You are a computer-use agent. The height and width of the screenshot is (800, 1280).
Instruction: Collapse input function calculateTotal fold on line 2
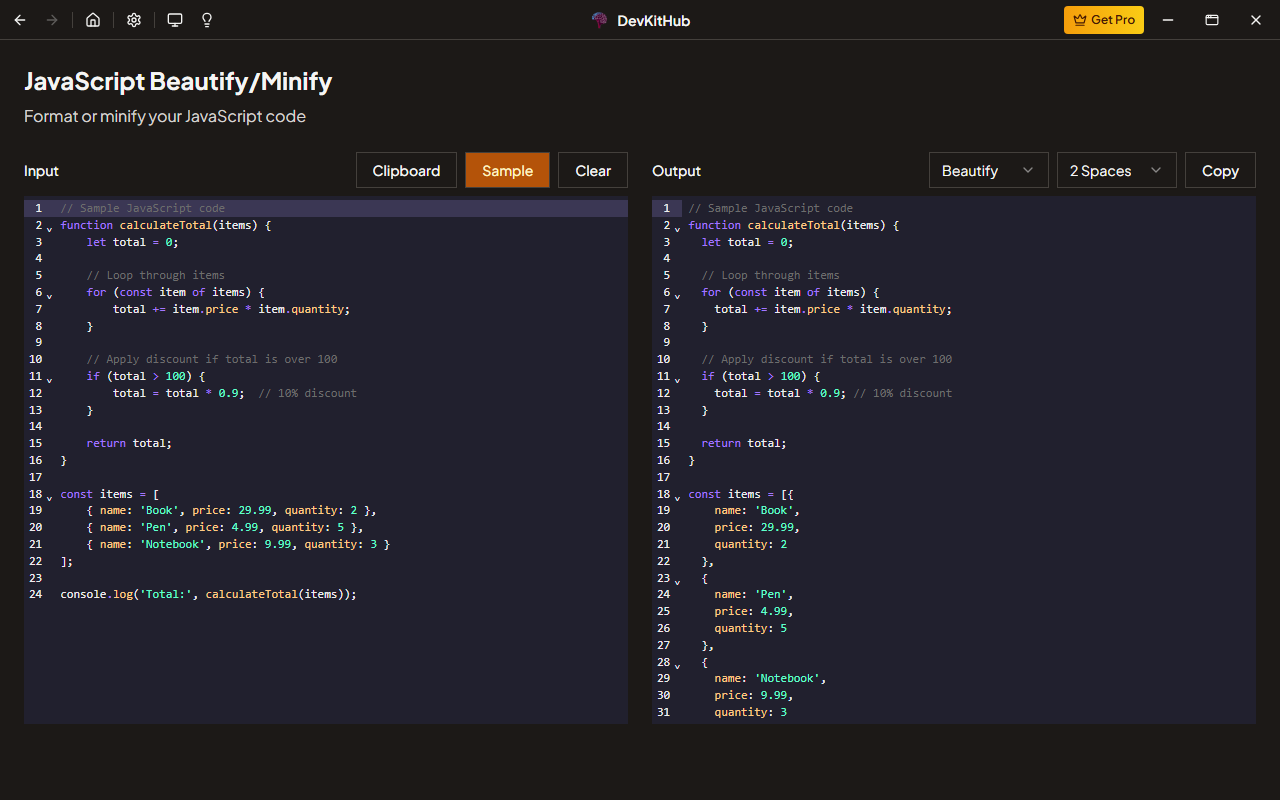(49, 229)
